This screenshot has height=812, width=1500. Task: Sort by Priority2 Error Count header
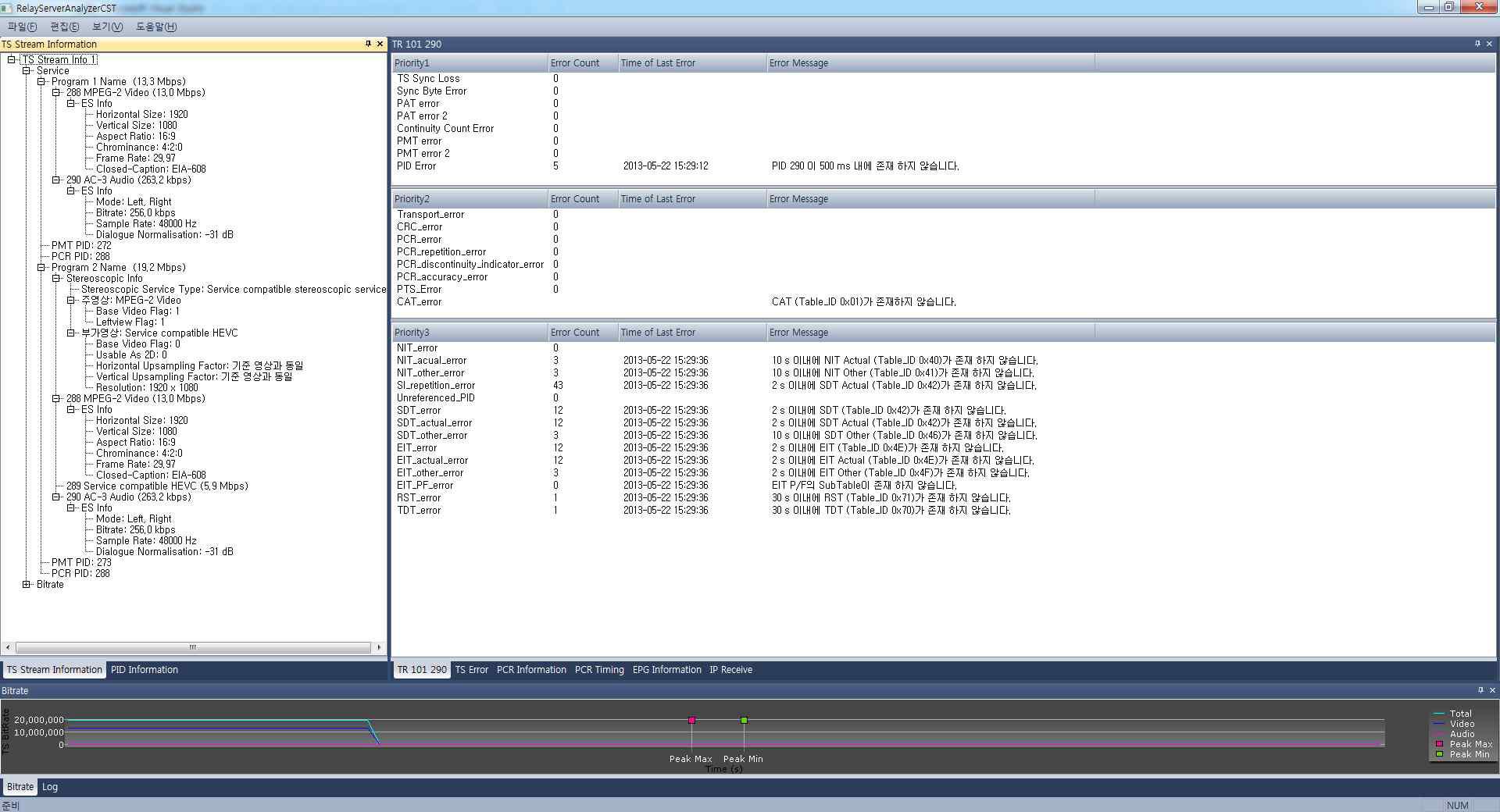point(583,199)
